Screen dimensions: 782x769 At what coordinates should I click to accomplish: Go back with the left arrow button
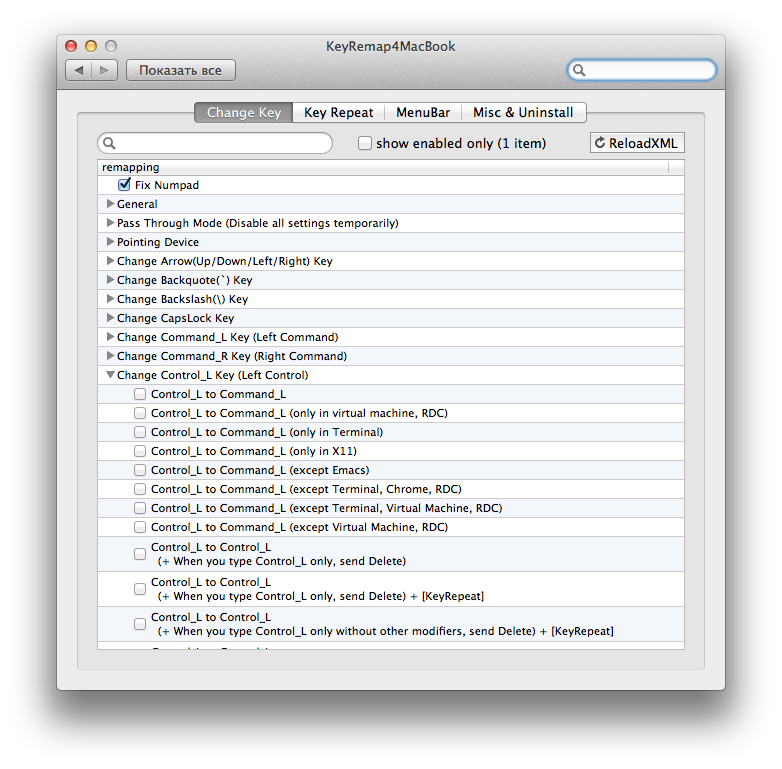click(x=78, y=70)
